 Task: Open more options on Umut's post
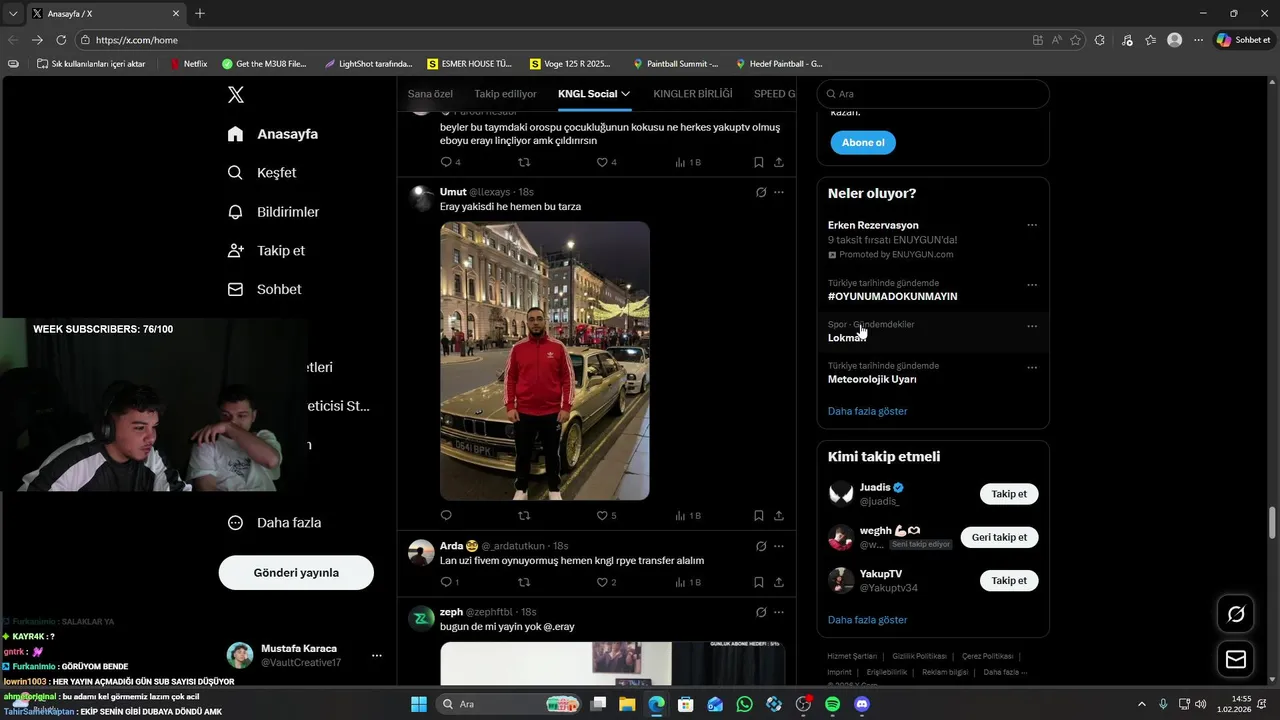[x=779, y=192]
